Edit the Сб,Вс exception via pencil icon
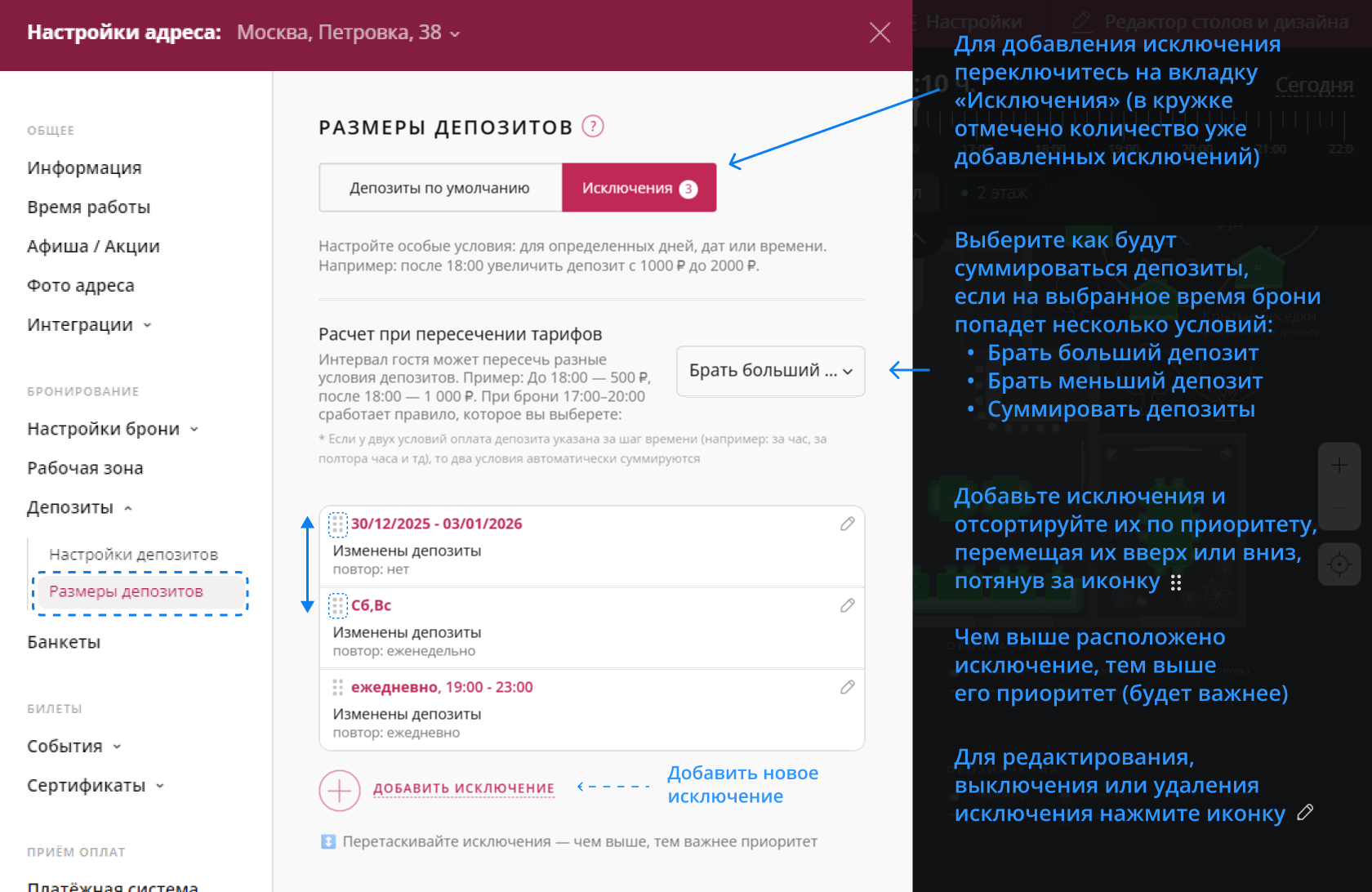This screenshot has width=1372, height=892. tap(847, 606)
